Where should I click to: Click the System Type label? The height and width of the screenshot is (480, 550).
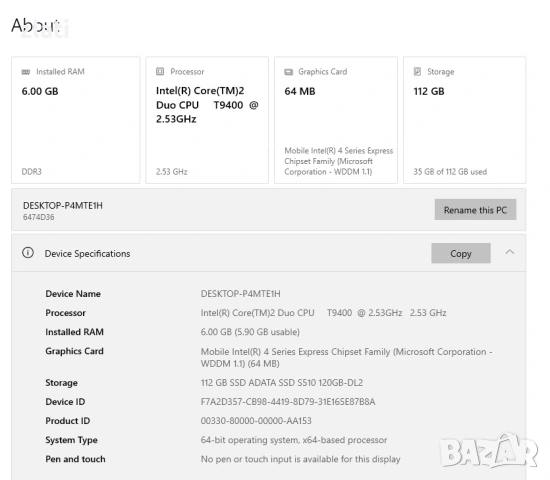click(72, 440)
